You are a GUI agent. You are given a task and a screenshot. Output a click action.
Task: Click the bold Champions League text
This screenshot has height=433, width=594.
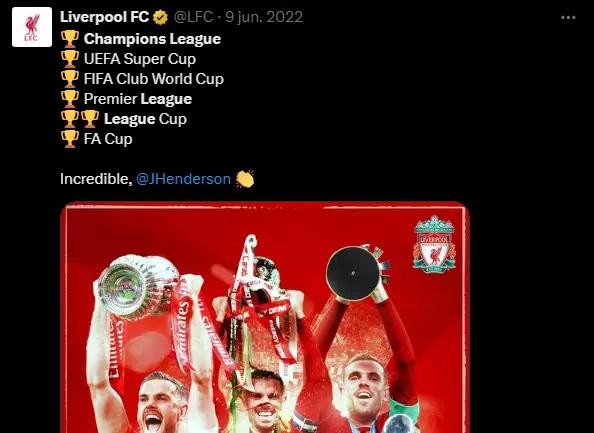pos(152,39)
